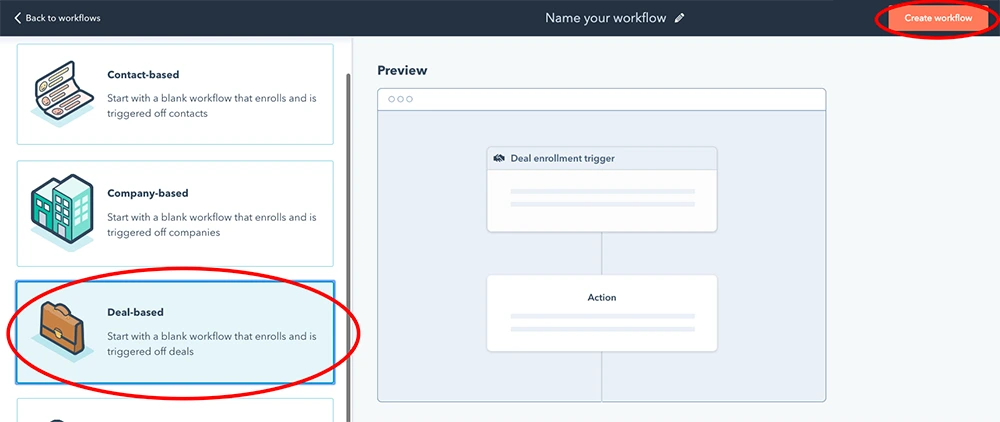This screenshot has height=422, width=1000.
Task: Select the Deal-based workflow card
Action: [175, 332]
